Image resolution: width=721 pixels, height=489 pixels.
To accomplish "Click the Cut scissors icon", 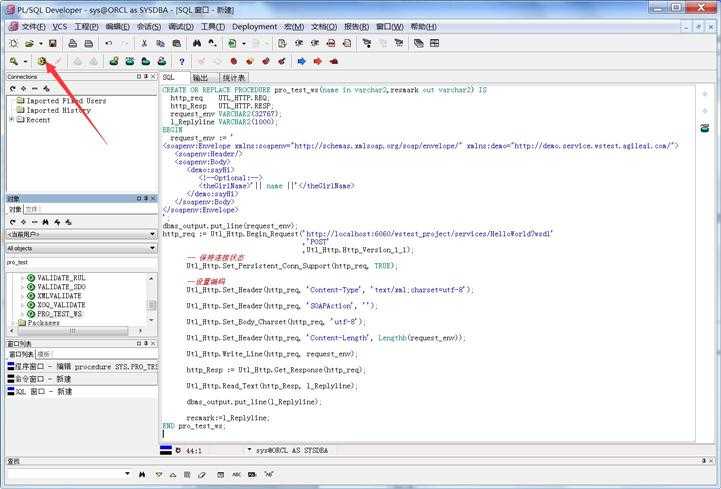I will click(144, 44).
